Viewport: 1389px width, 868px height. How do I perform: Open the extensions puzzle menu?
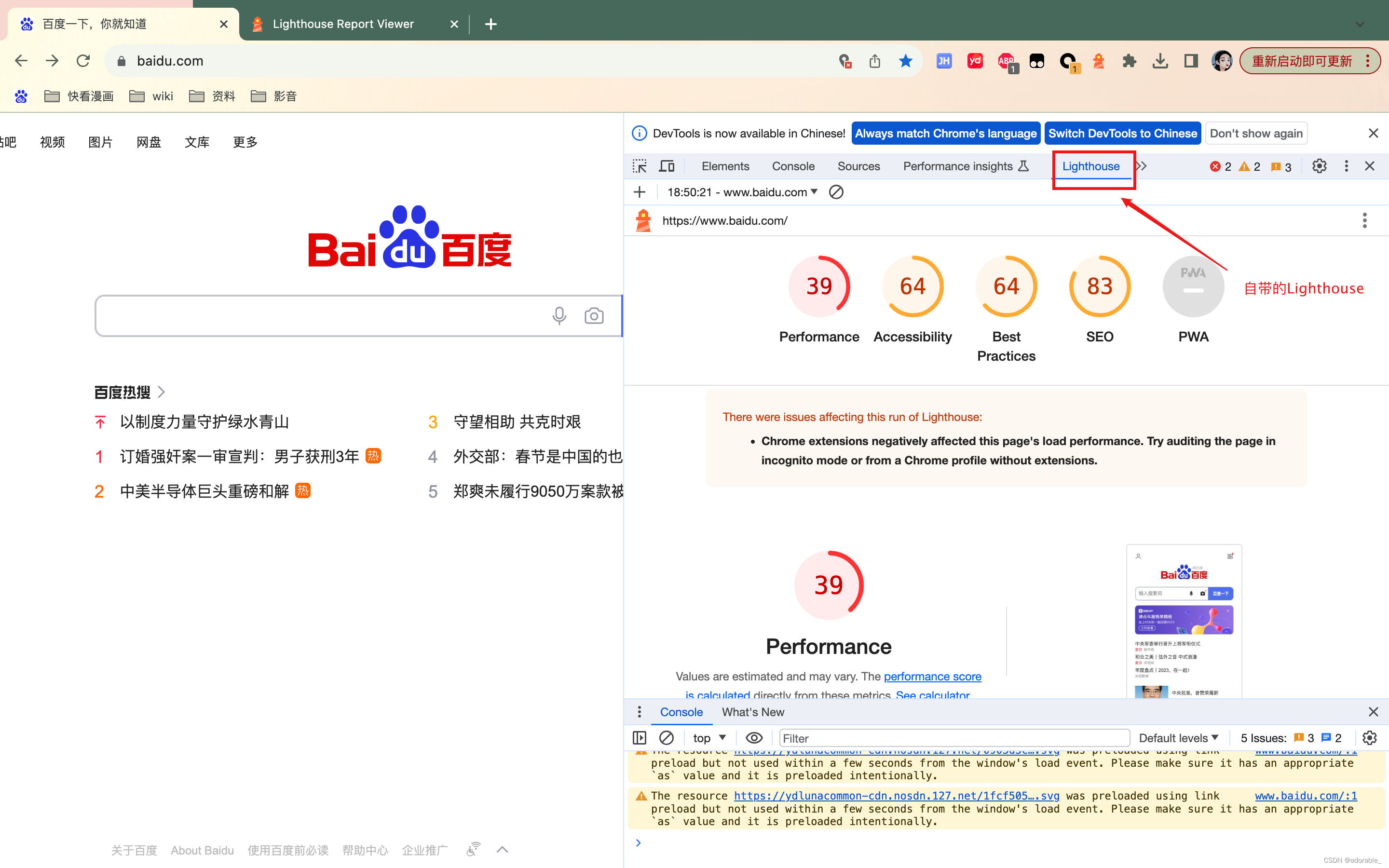1130,61
